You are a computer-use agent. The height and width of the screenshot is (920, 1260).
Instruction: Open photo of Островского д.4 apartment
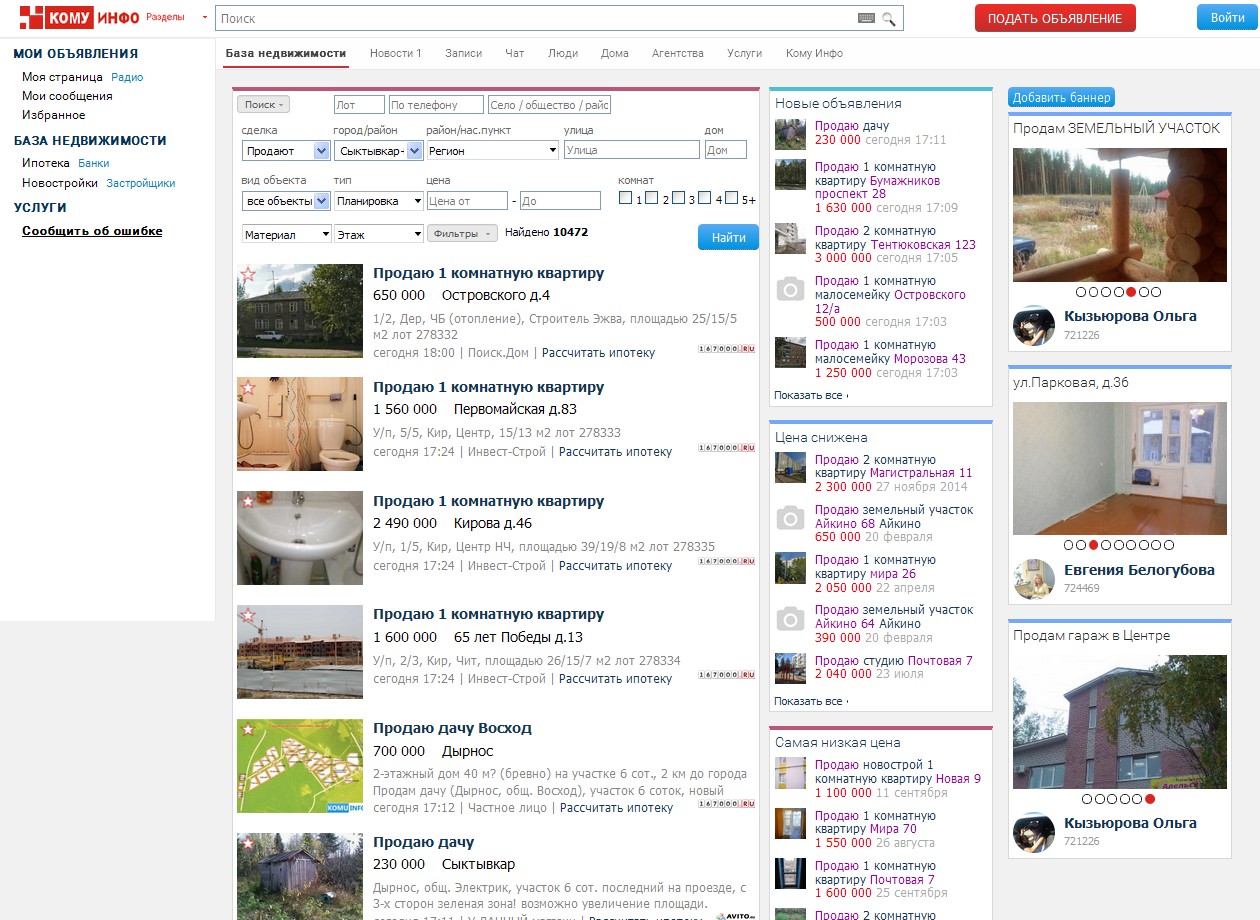(x=300, y=311)
